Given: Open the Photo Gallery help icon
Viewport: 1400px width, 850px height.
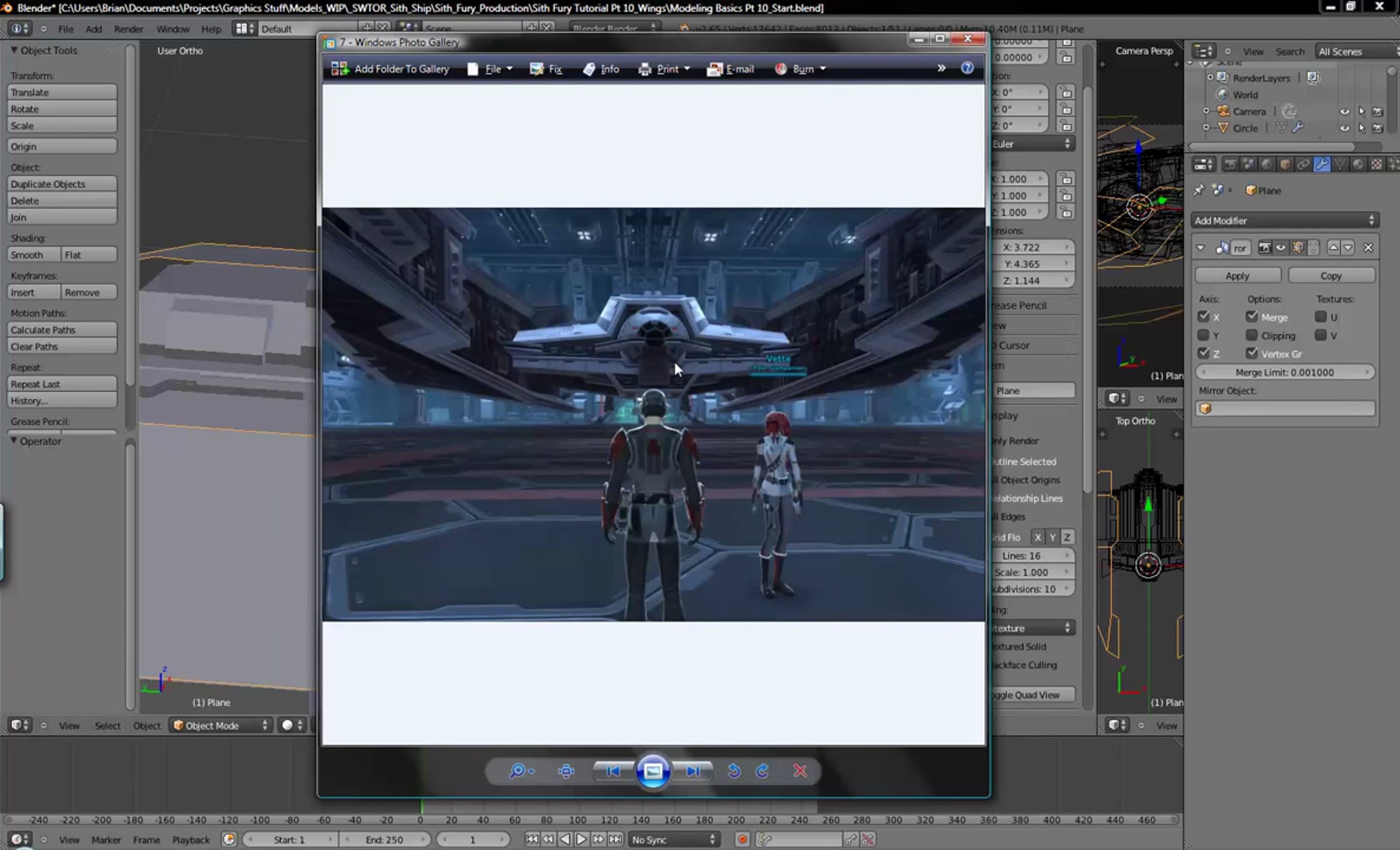Looking at the screenshot, I should click(x=967, y=68).
